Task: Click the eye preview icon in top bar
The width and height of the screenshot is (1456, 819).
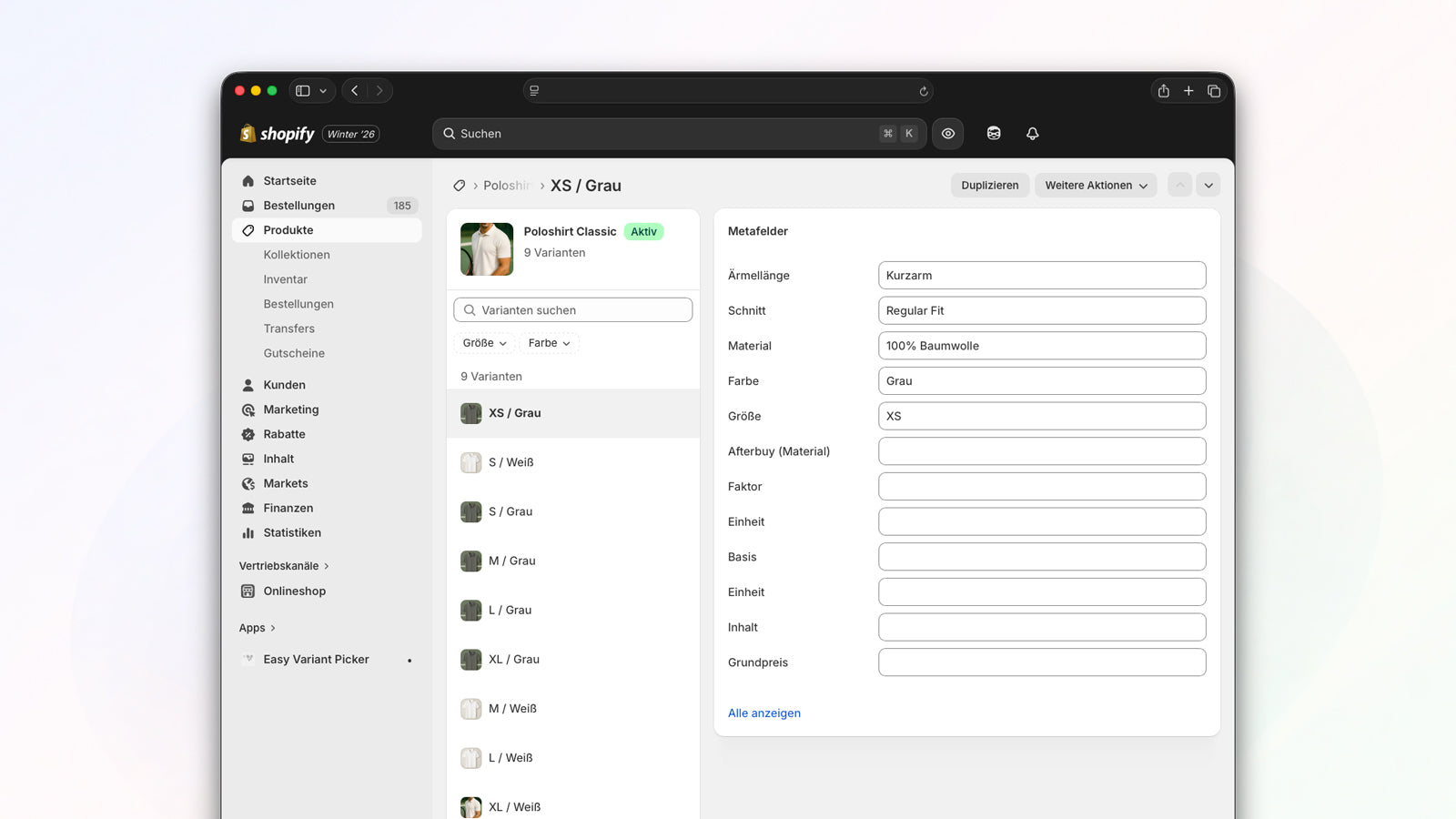Action: (x=947, y=134)
